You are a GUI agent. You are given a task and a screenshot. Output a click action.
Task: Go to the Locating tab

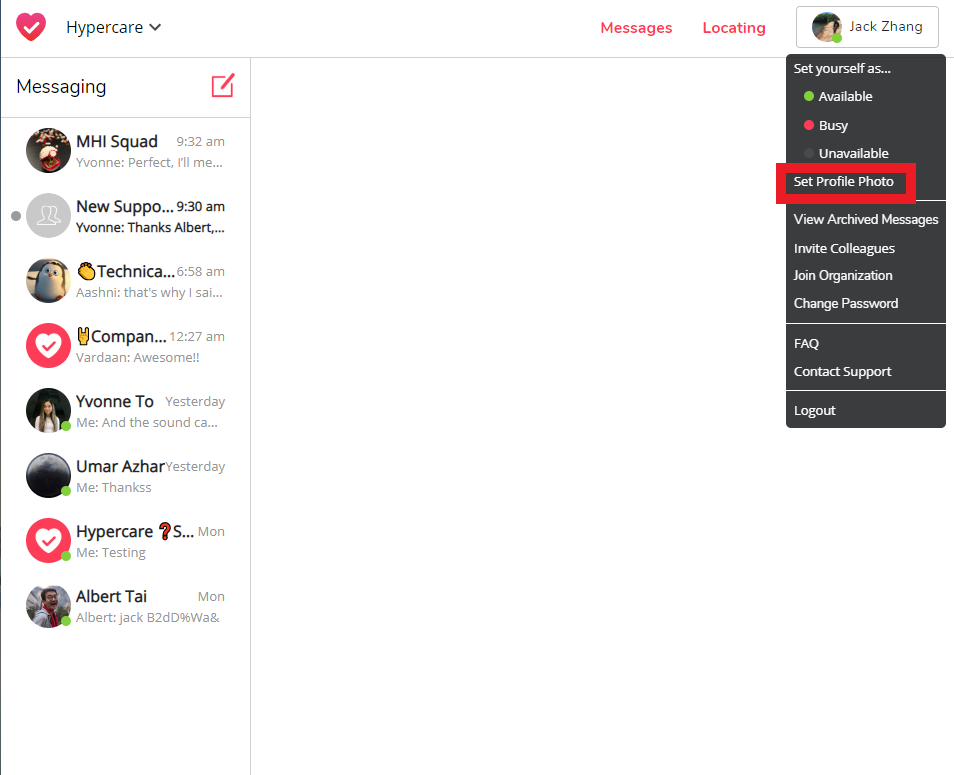click(x=734, y=27)
